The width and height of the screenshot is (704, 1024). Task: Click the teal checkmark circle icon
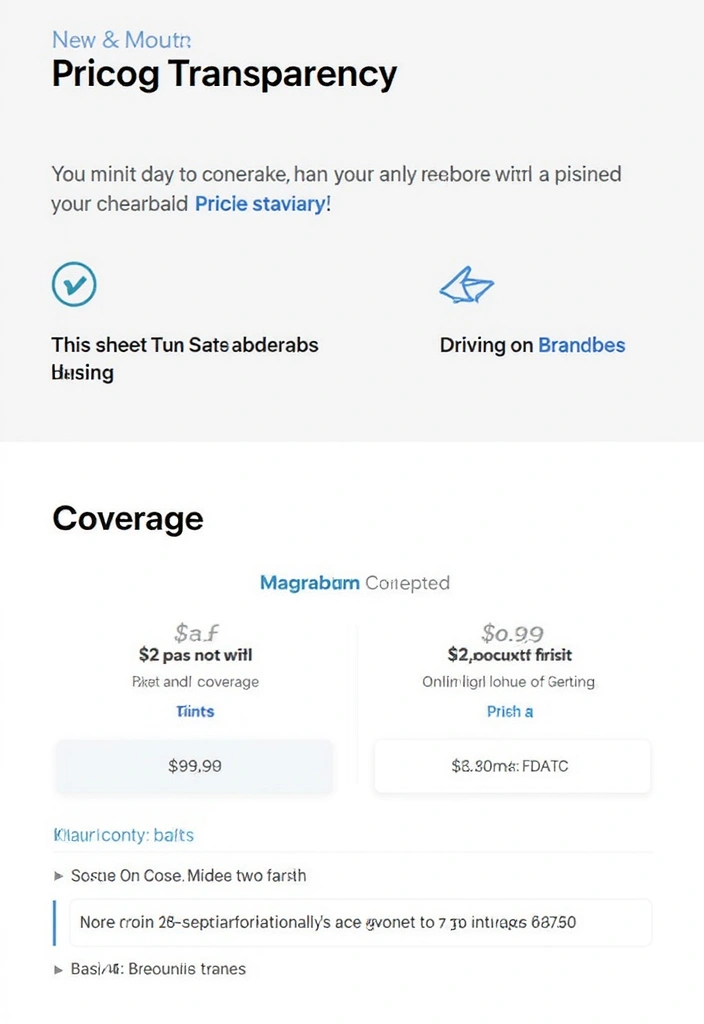pyautogui.click(x=73, y=284)
